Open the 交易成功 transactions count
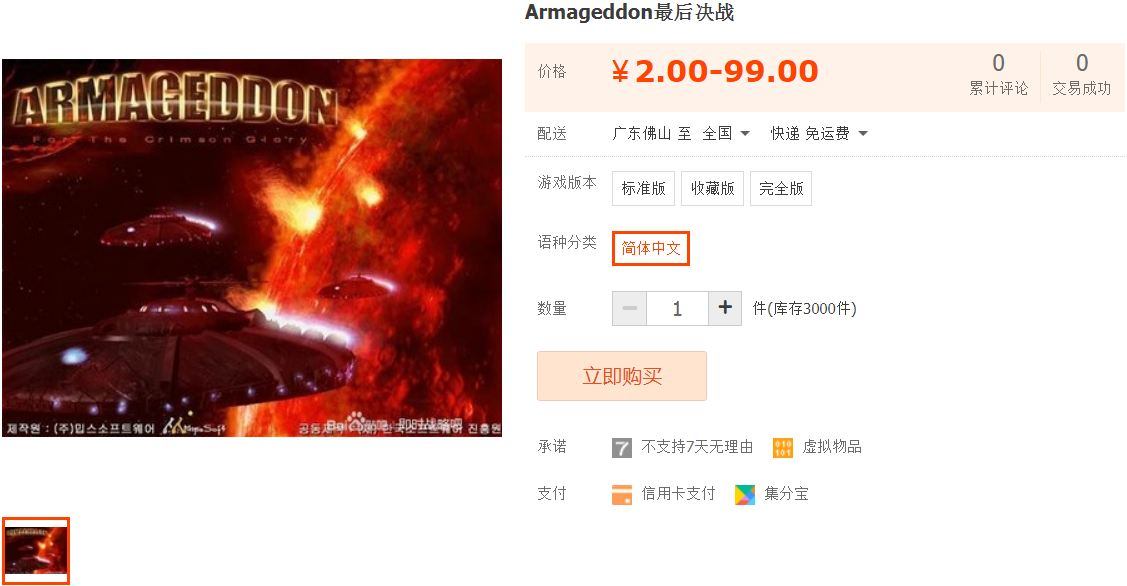Viewport: 1127px width, 586px height. click(1082, 74)
